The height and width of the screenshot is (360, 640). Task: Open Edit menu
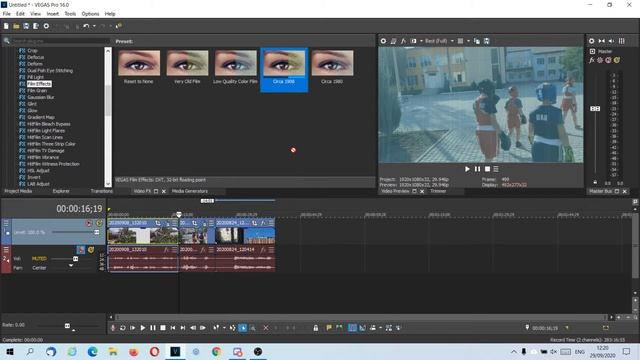pyautogui.click(x=20, y=14)
